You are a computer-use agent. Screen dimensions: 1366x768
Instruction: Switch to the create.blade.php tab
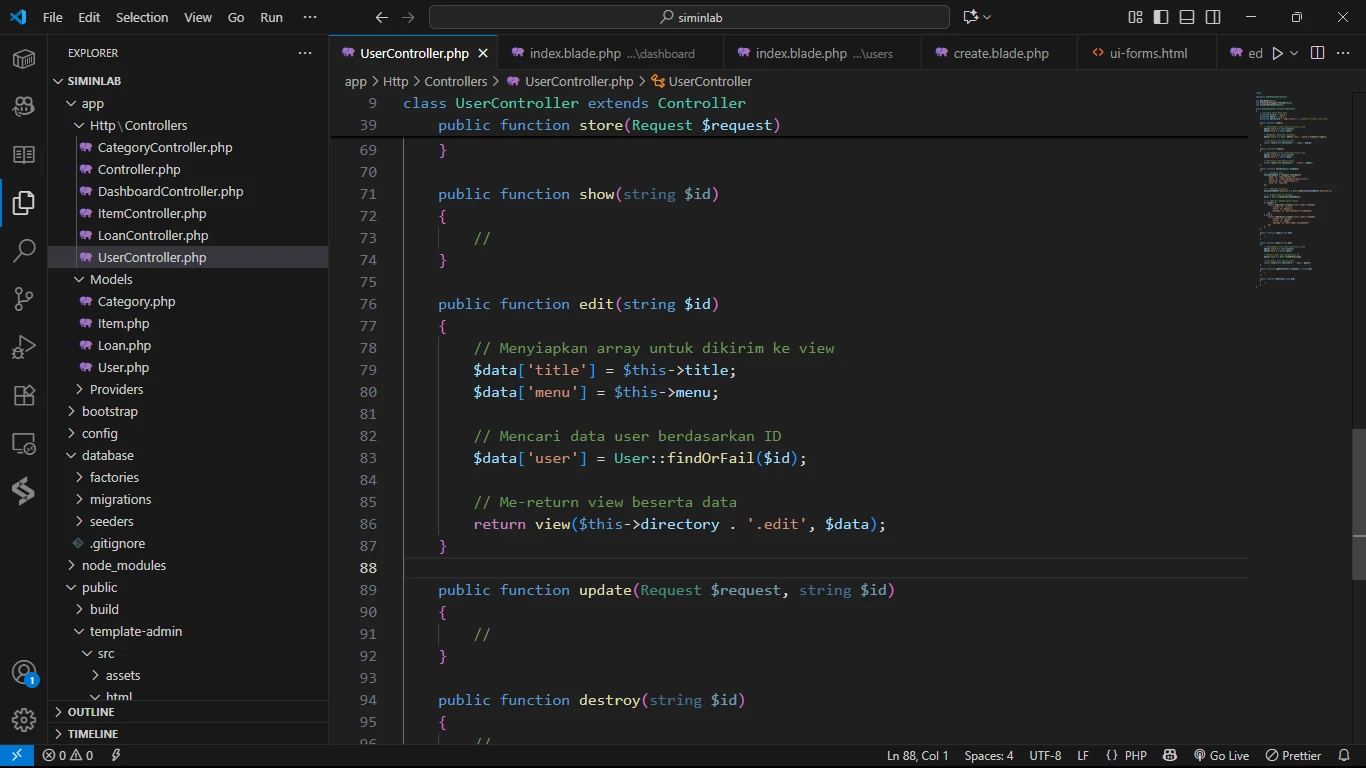(1000, 53)
